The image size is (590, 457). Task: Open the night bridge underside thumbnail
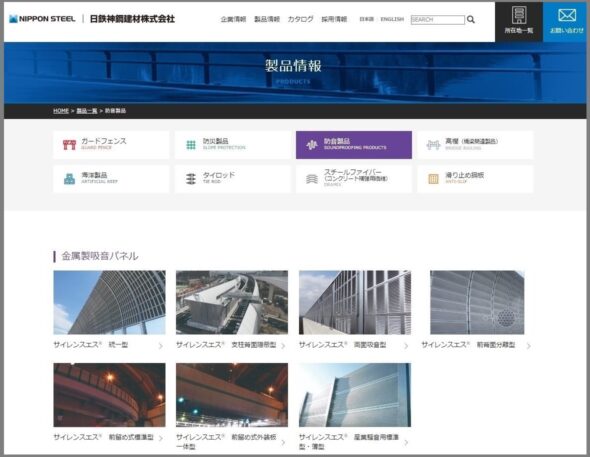pyautogui.click(x=109, y=395)
